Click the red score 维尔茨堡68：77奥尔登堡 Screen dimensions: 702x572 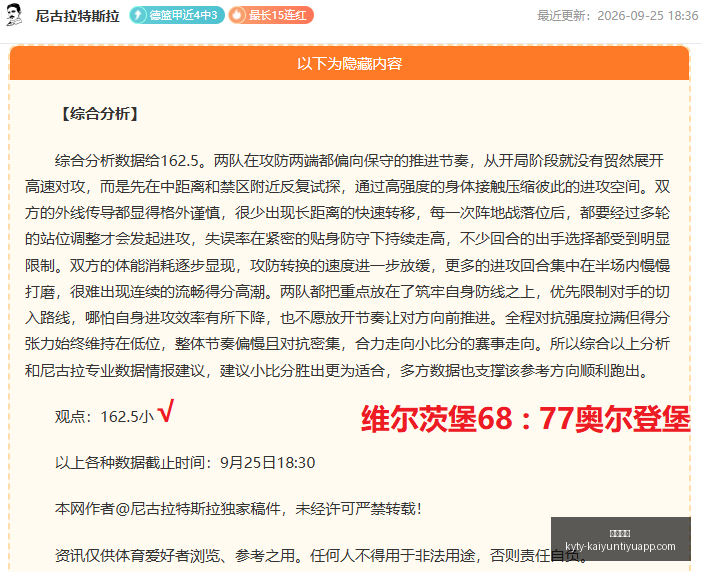(526, 419)
